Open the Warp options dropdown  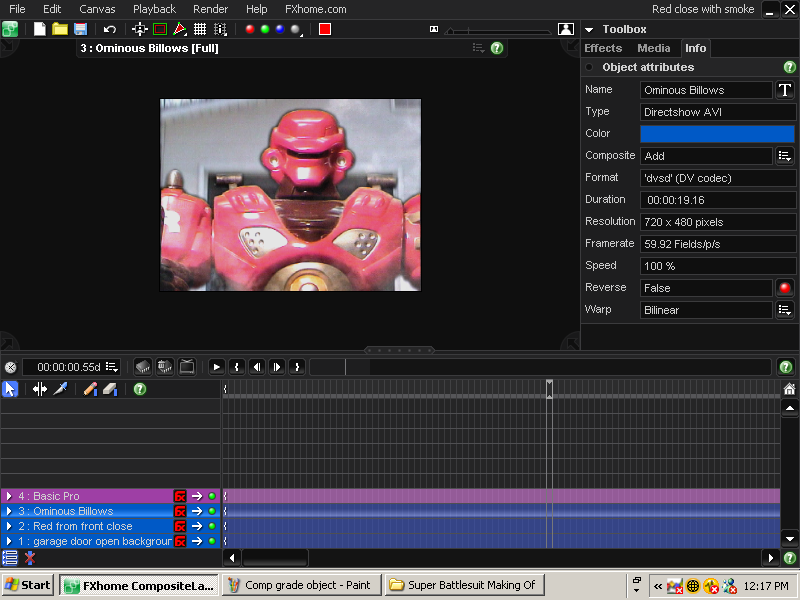point(785,310)
